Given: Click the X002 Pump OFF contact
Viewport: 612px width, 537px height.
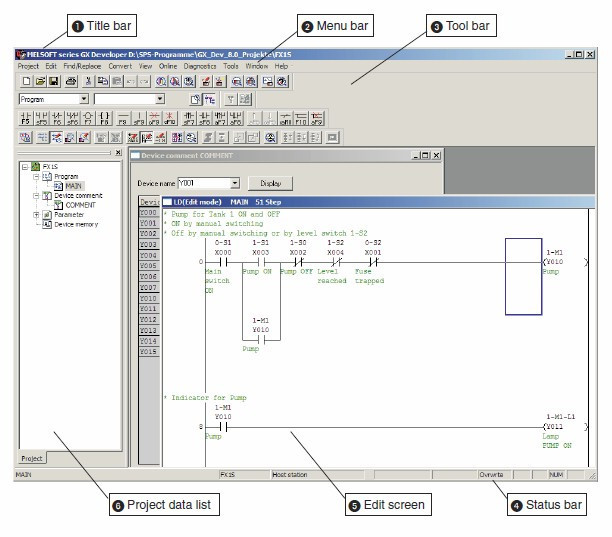Looking at the screenshot, I should coord(298,262).
